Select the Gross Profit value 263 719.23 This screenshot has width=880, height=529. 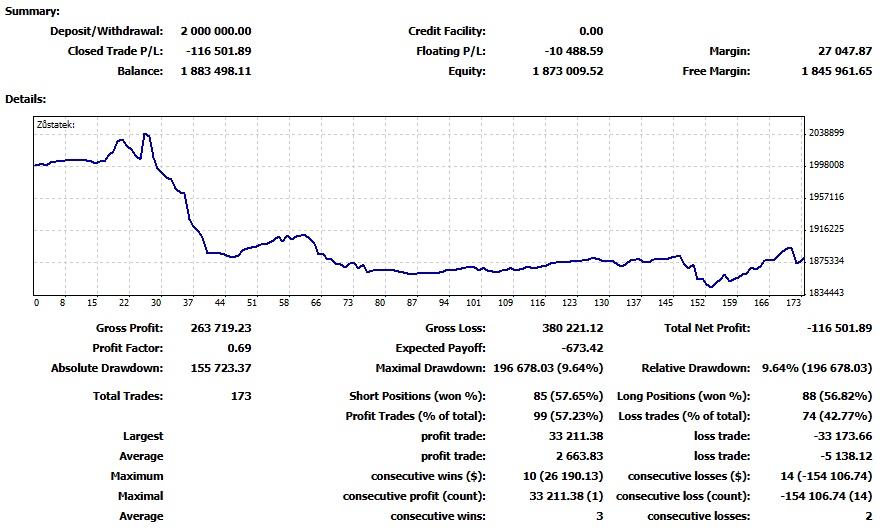pyautogui.click(x=221, y=328)
